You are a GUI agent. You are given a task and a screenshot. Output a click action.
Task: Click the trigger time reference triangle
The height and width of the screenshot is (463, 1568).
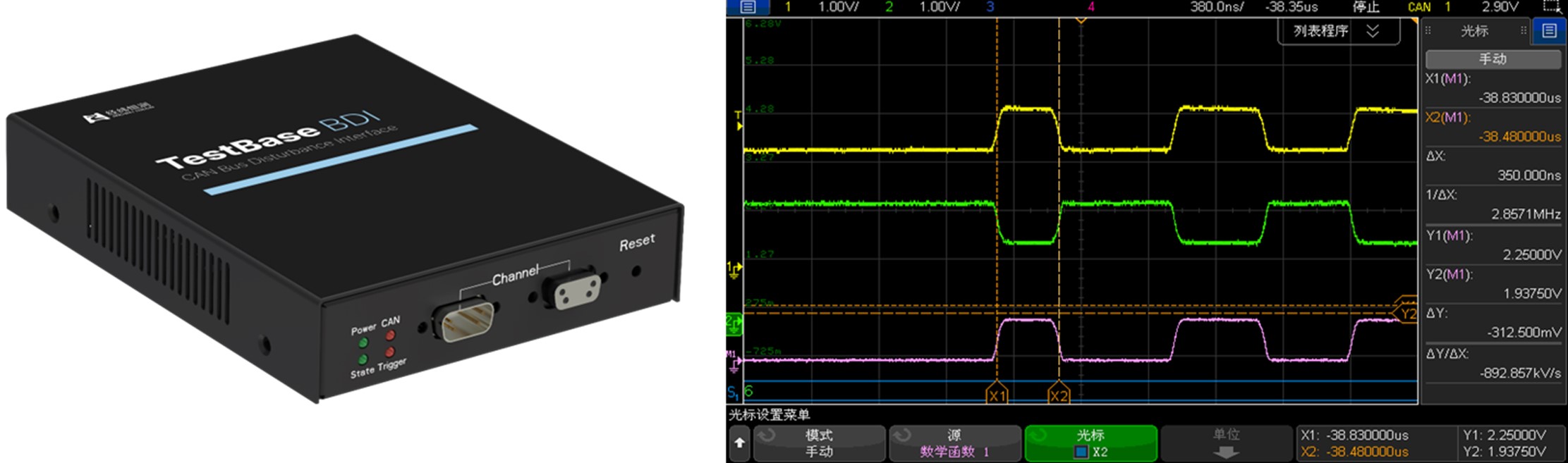pyautogui.click(x=1080, y=21)
